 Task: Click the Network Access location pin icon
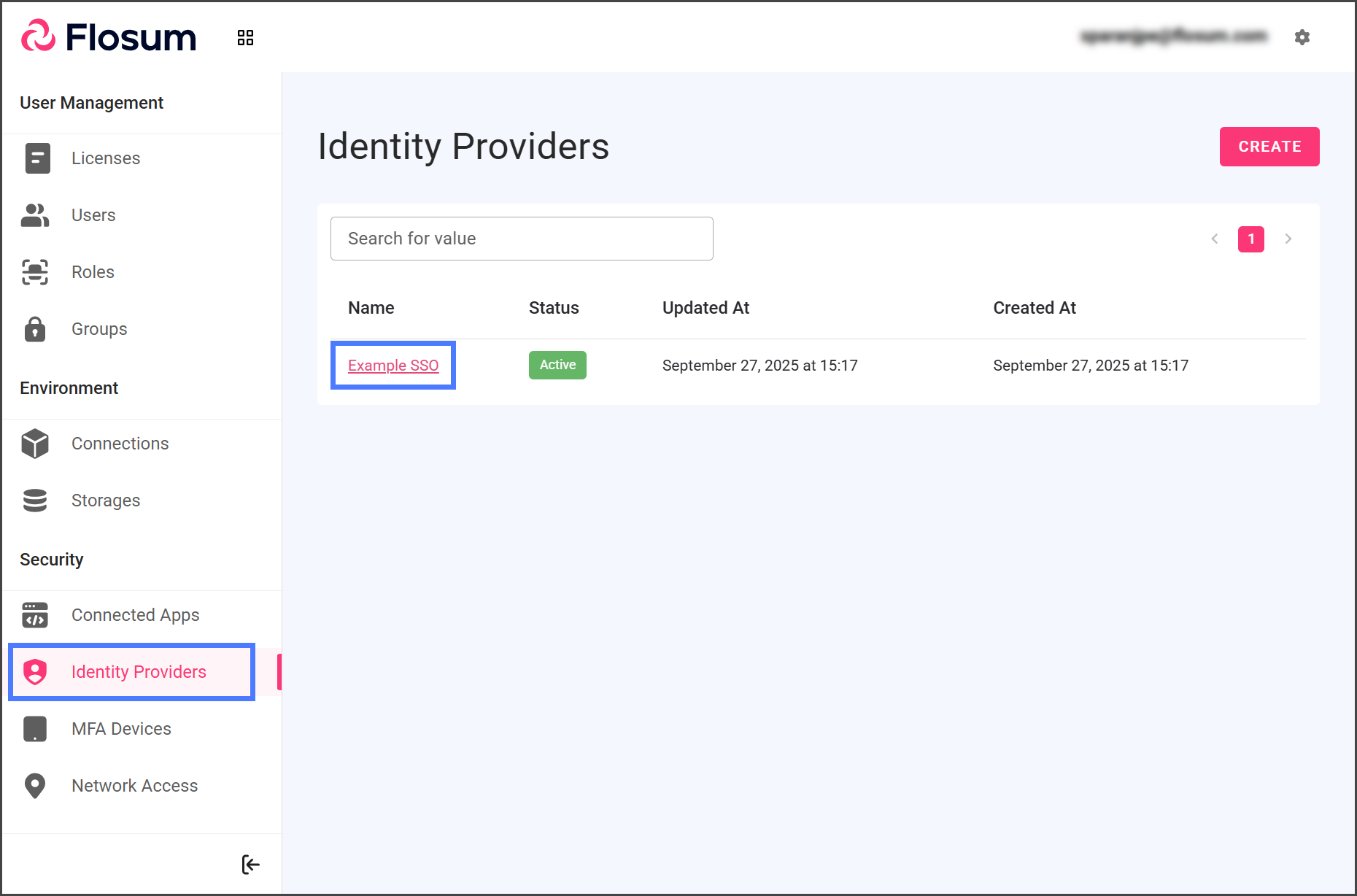35,786
